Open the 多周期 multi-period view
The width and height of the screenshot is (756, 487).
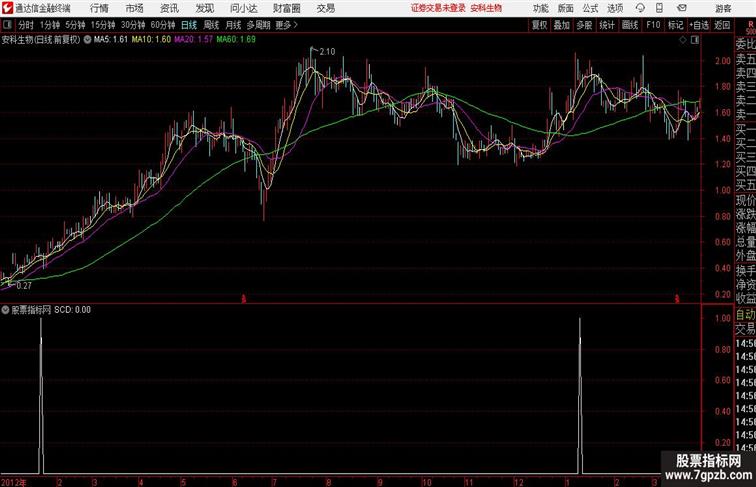click(258, 25)
